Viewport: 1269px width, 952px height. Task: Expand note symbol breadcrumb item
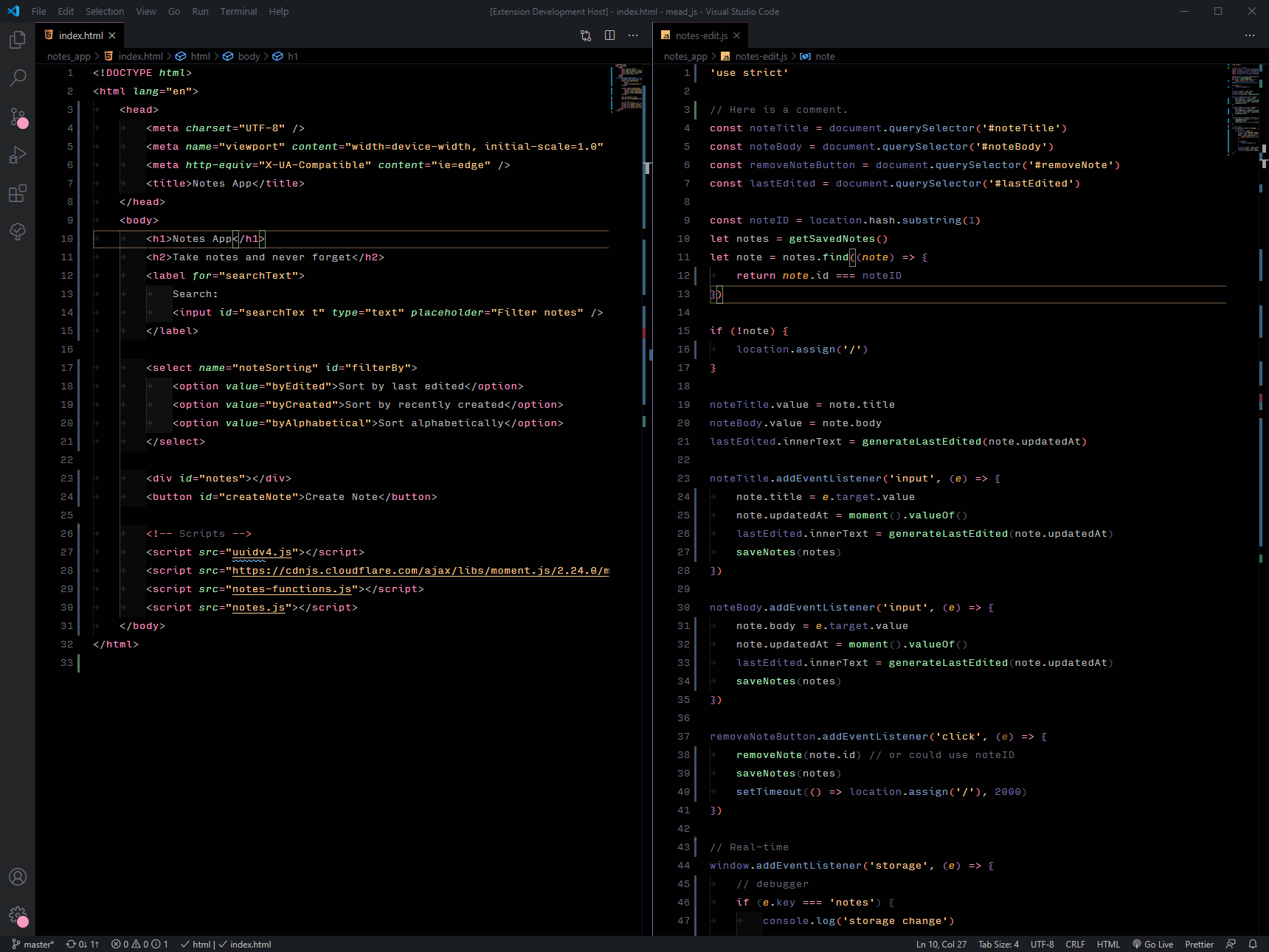(x=817, y=56)
